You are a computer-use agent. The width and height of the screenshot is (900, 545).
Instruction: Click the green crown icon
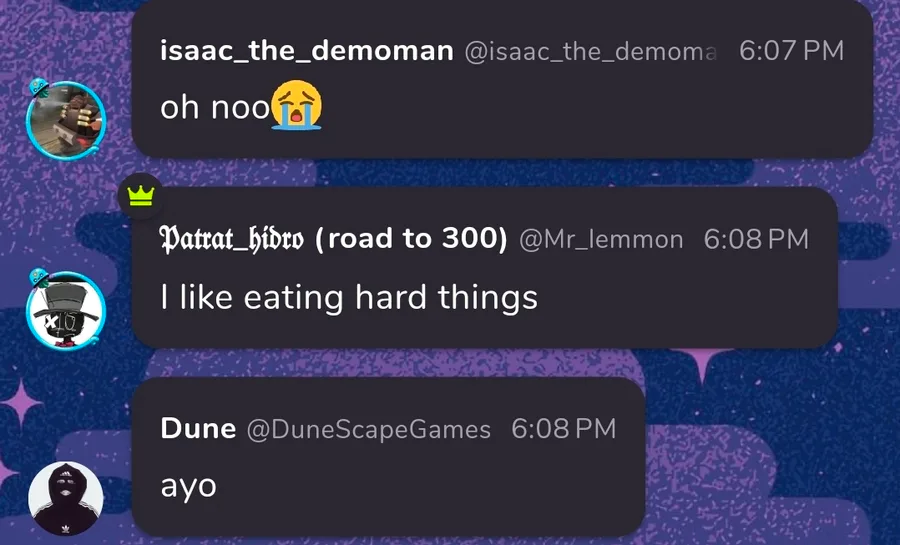pyautogui.click(x=140, y=195)
